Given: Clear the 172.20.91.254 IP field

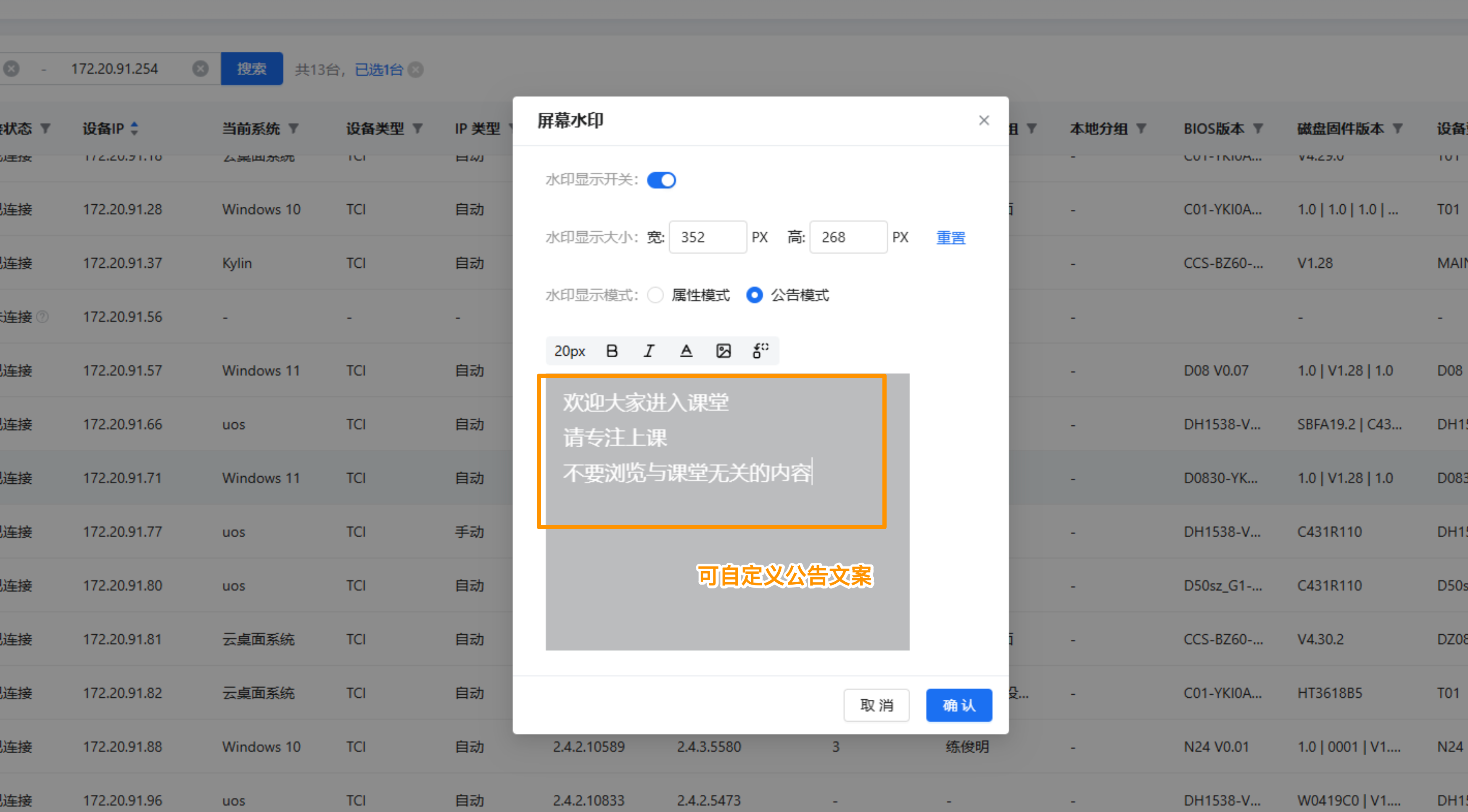Looking at the screenshot, I should tap(200, 69).
